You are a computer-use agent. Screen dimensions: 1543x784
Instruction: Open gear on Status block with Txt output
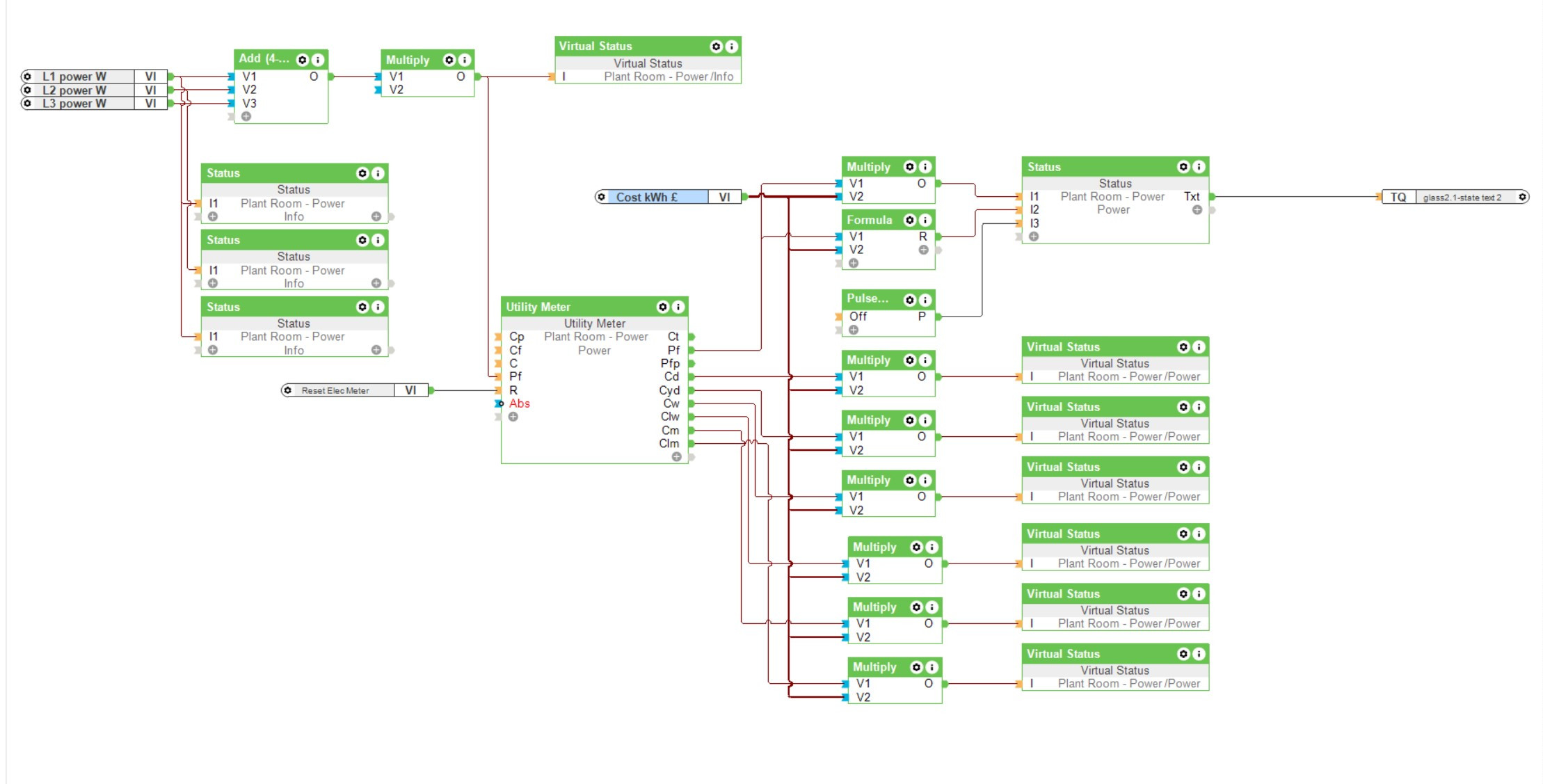(x=1183, y=167)
